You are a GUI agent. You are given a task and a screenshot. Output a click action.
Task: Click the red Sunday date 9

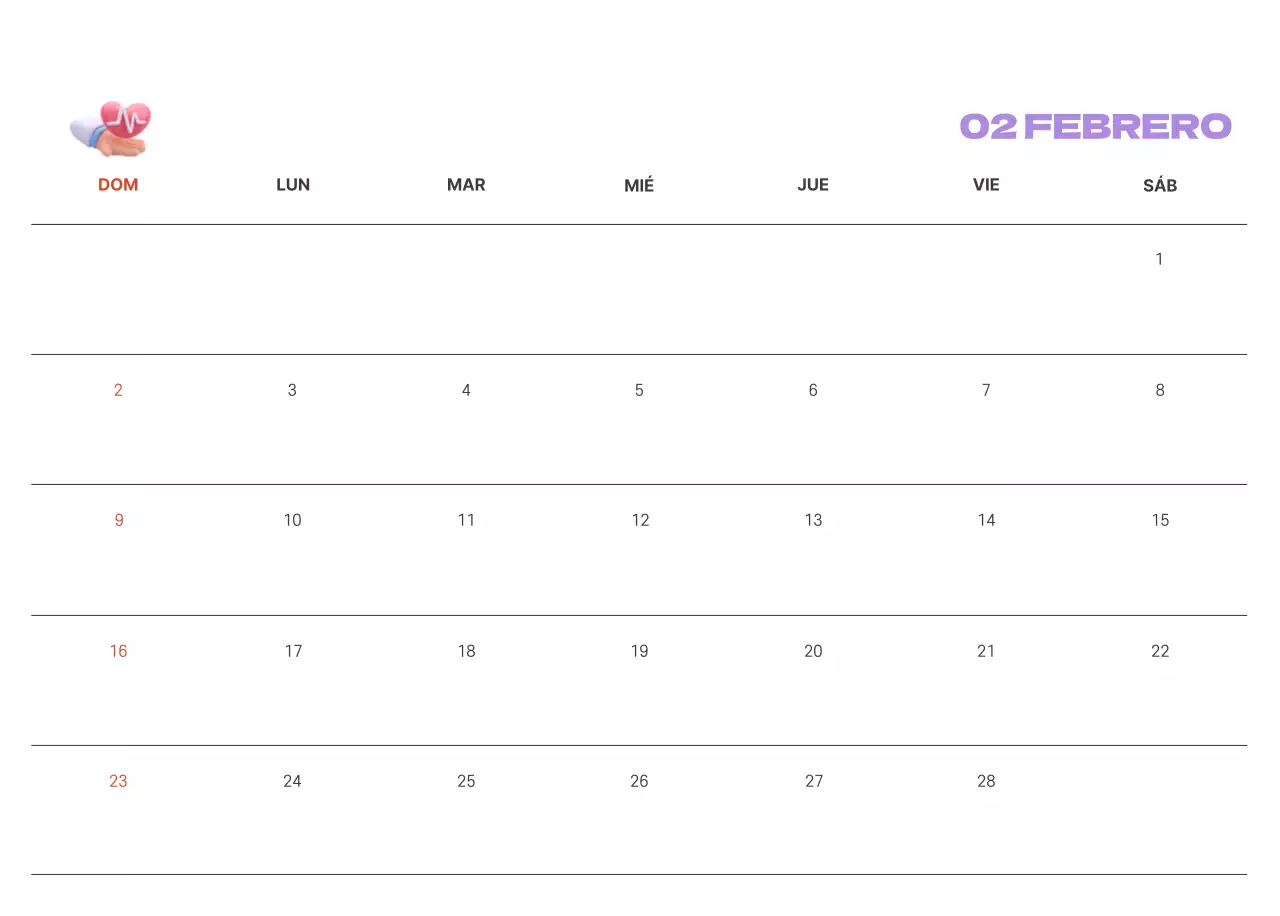tap(119, 520)
